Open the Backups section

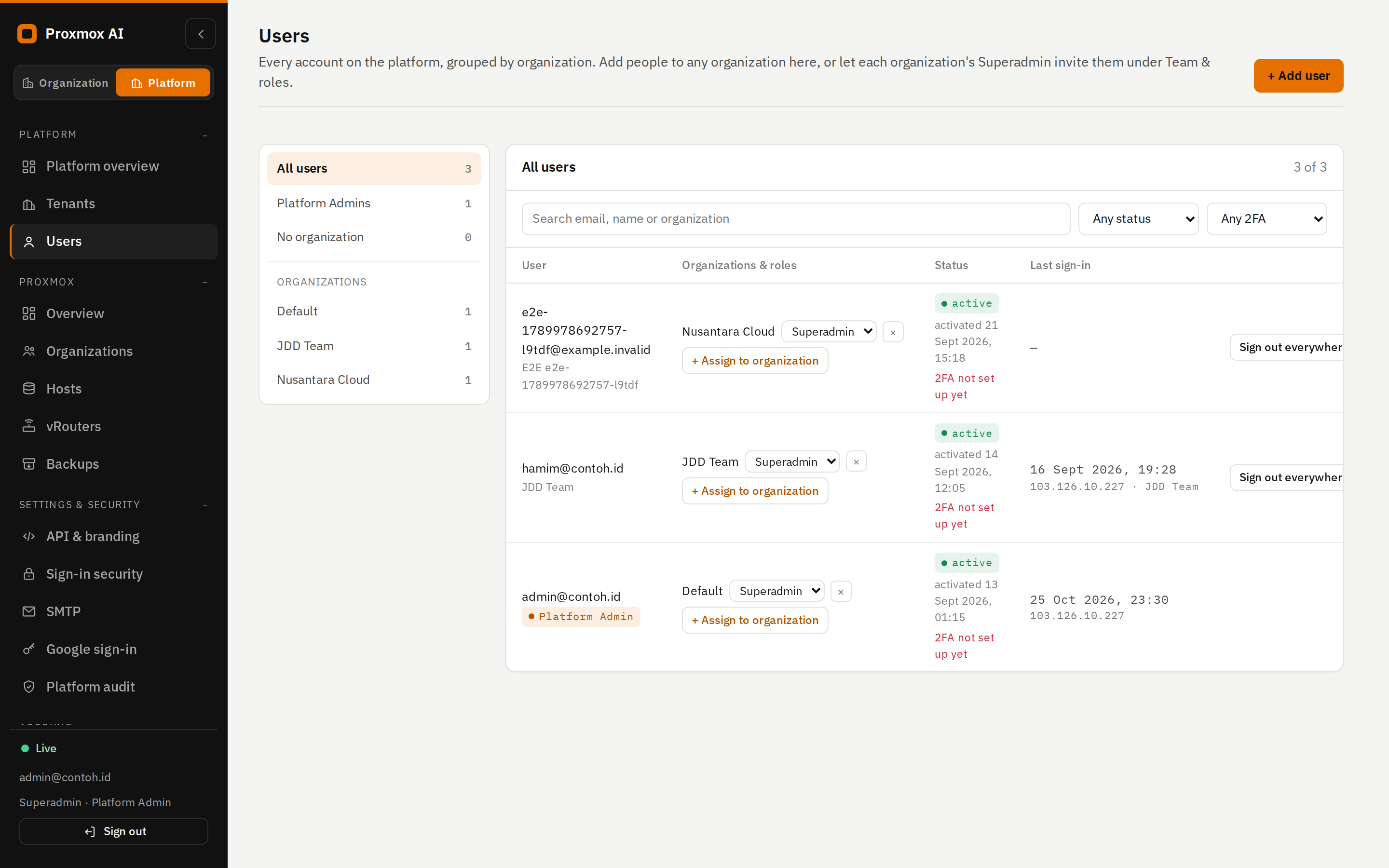(x=114, y=464)
